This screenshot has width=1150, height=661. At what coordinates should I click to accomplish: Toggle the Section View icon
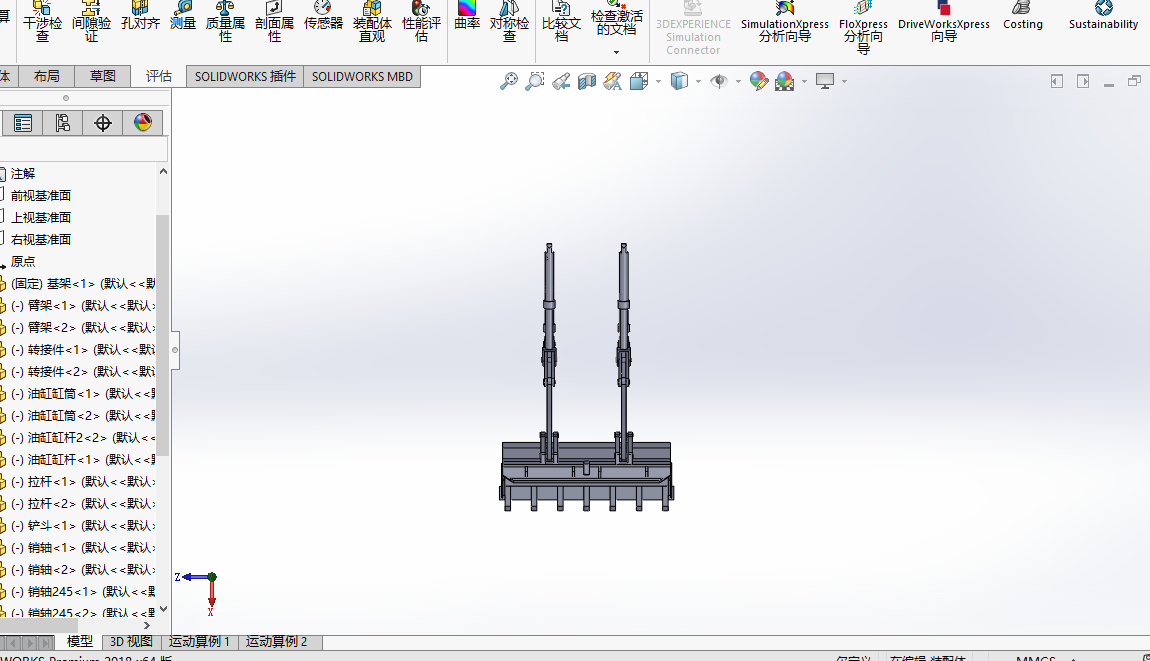(587, 81)
